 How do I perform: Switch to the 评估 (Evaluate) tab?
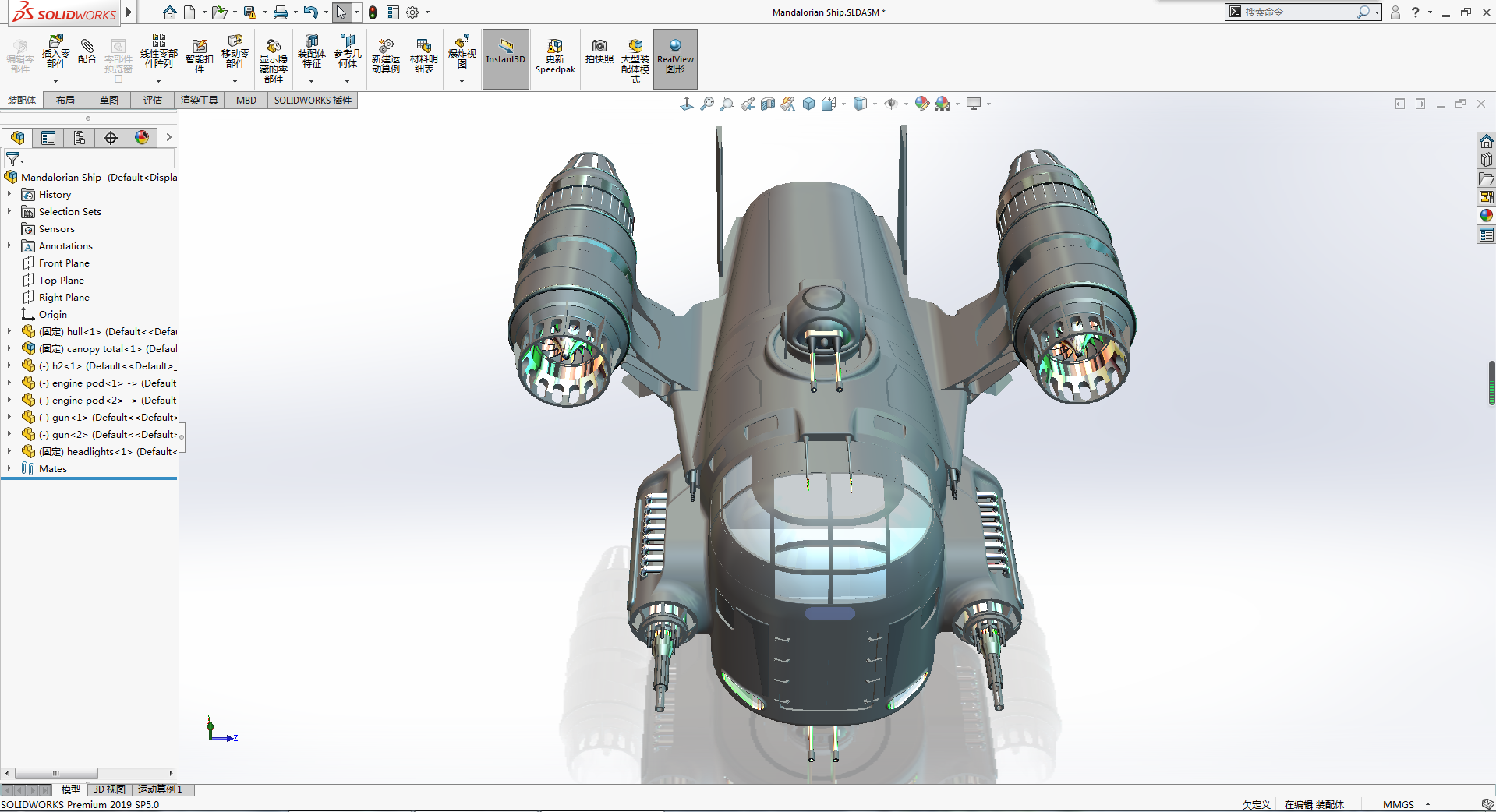coord(153,101)
